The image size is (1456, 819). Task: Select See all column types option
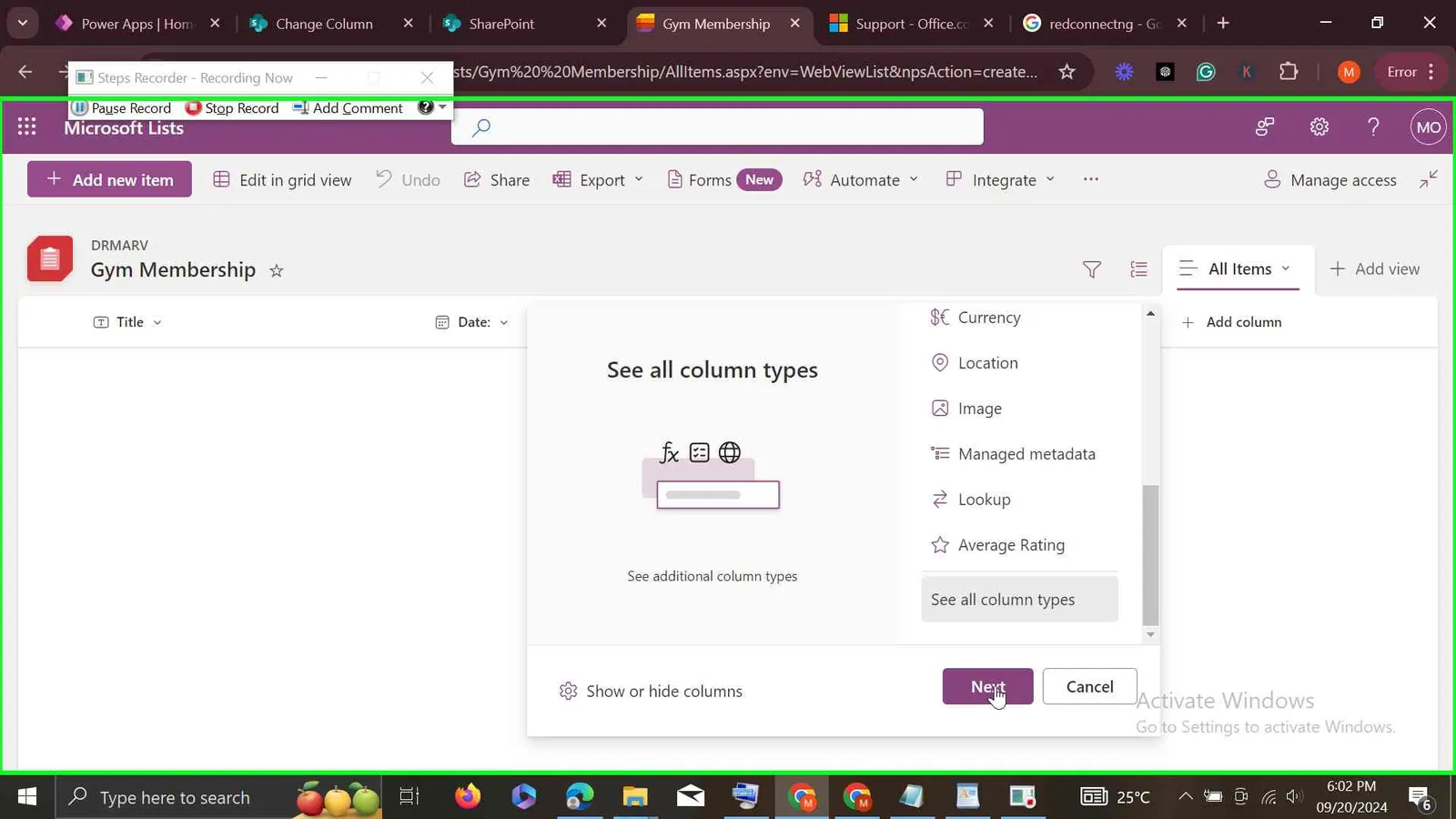point(1019,600)
